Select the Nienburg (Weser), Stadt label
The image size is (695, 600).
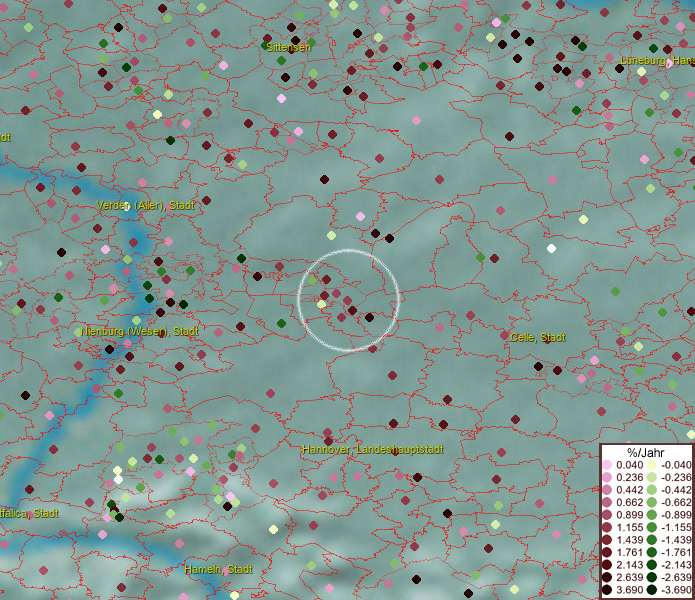[139, 331]
